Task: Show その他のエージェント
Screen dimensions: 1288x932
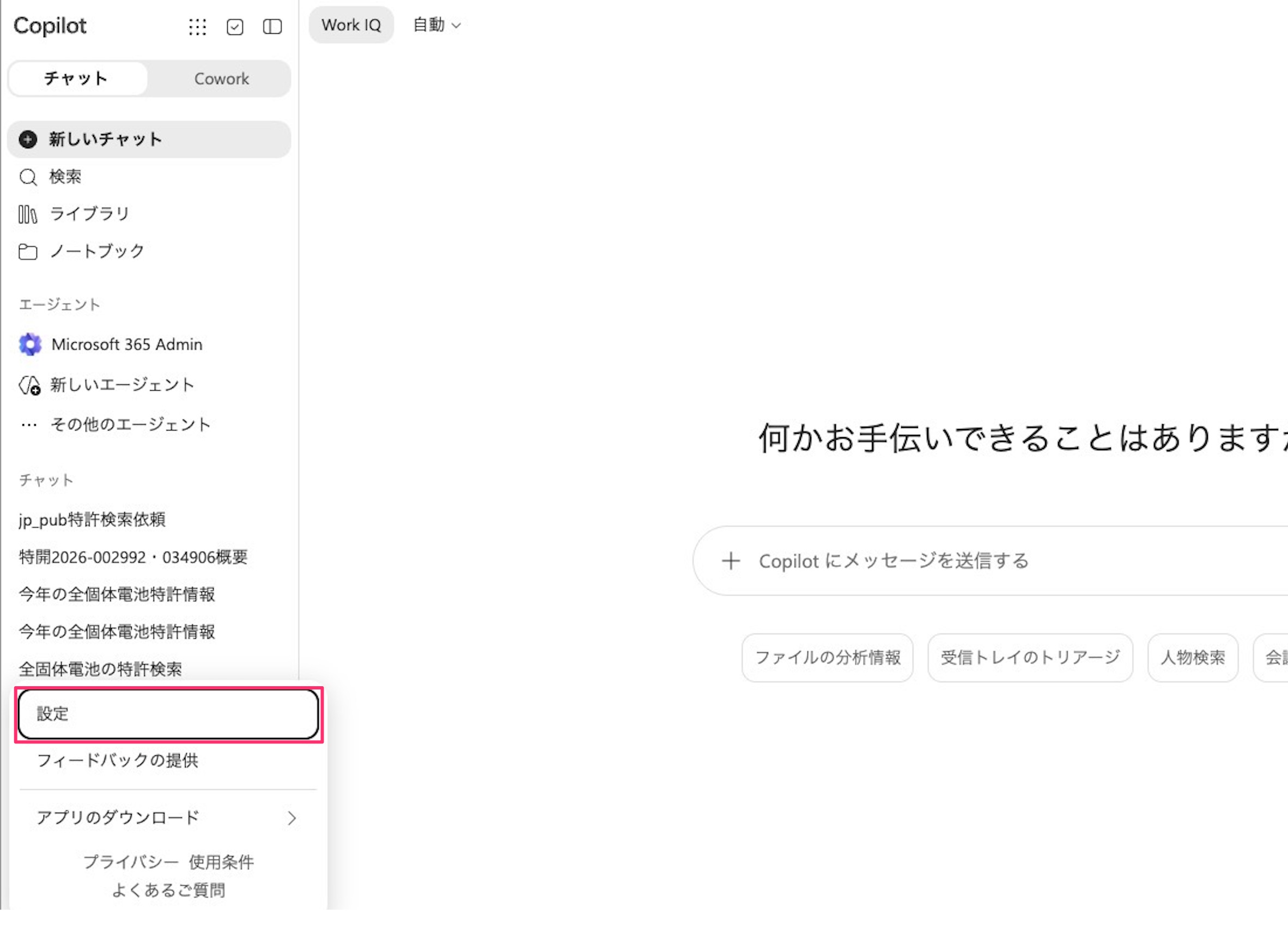Action: tap(149, 424)
